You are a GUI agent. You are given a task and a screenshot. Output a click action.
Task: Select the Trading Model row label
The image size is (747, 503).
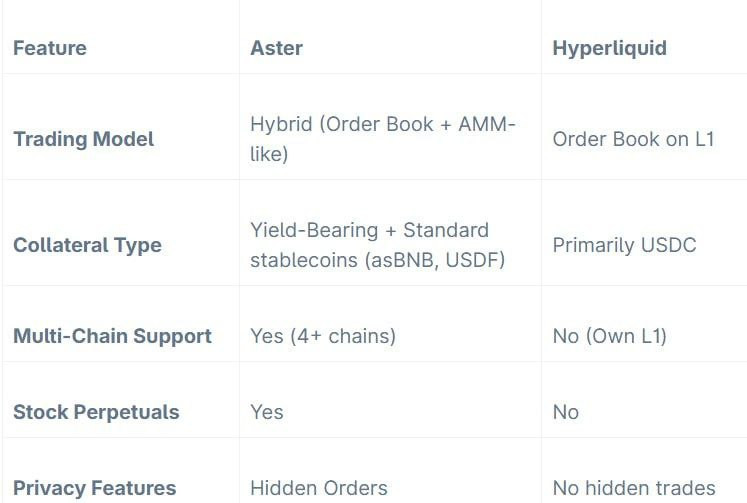click(x=83, y=139)
